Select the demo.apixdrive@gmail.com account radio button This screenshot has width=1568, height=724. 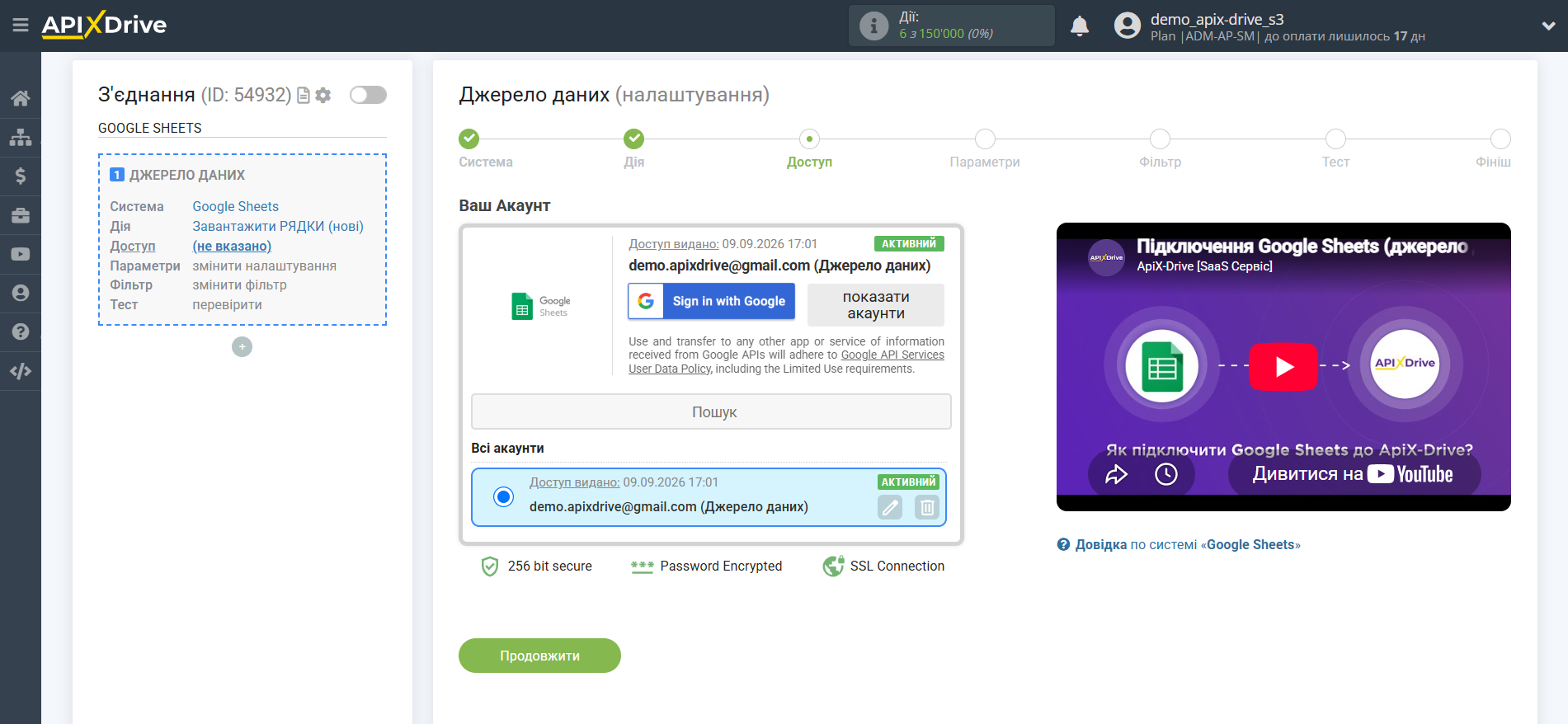pos(503,496)
